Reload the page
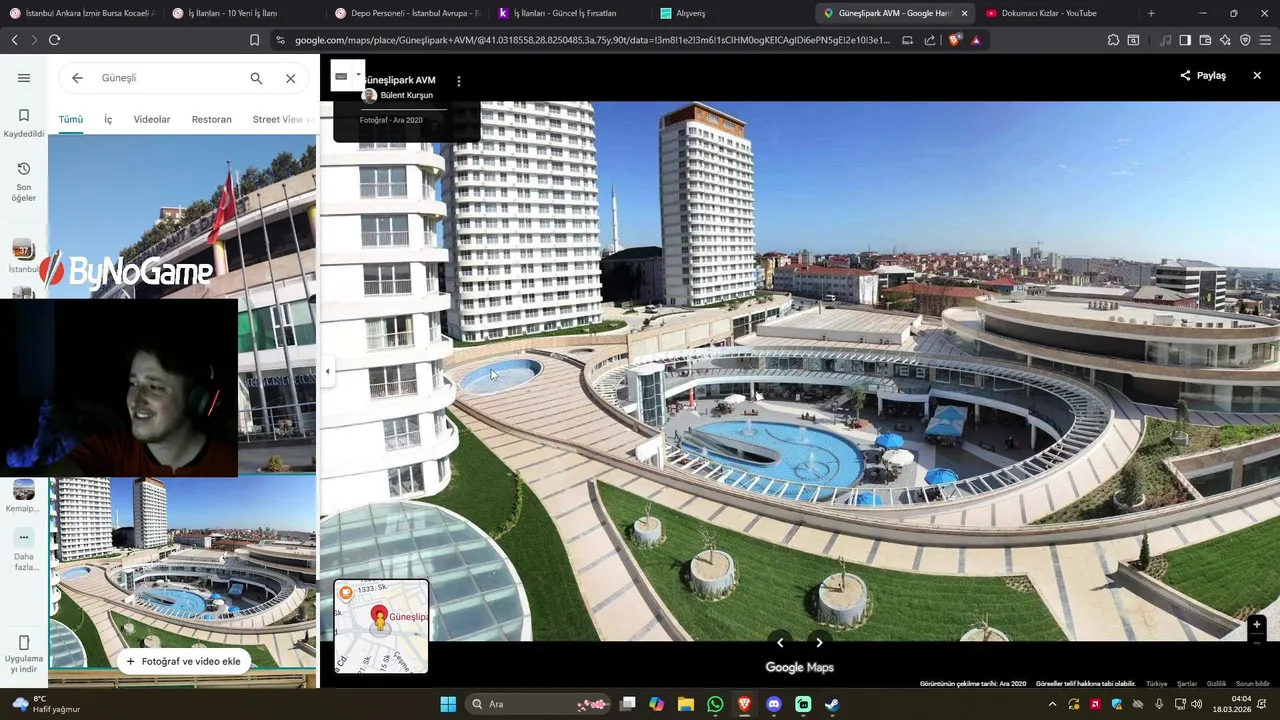 click(54, 40)
